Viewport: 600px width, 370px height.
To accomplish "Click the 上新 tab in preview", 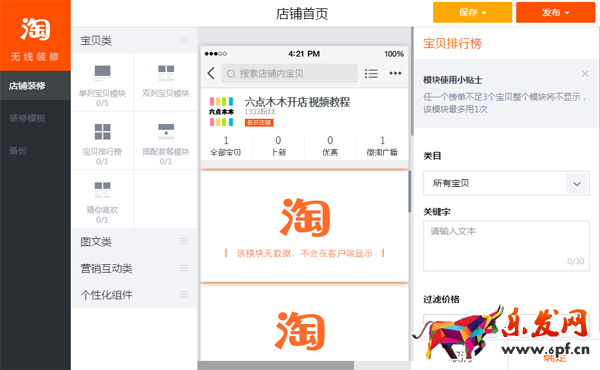I will [278, 146].
